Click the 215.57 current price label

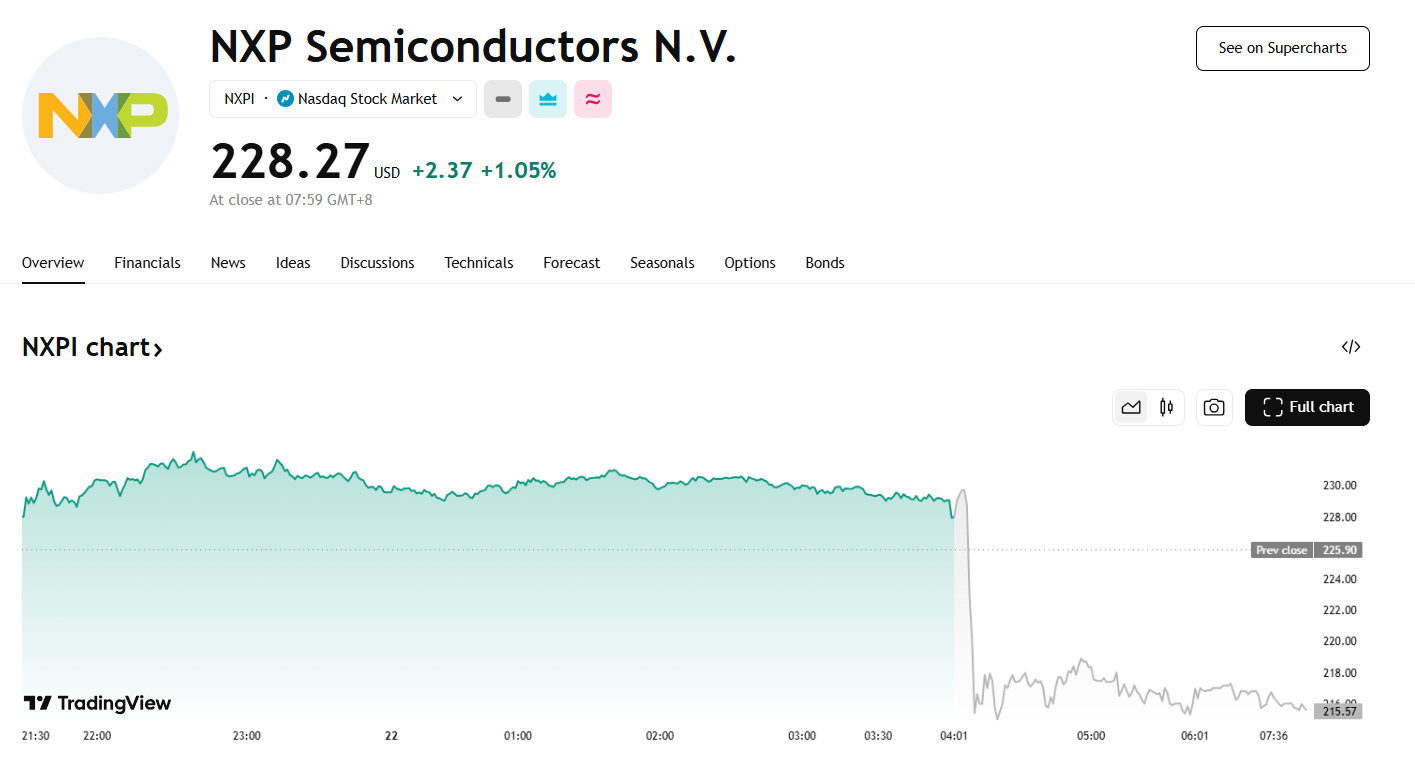pos(1338,711)
